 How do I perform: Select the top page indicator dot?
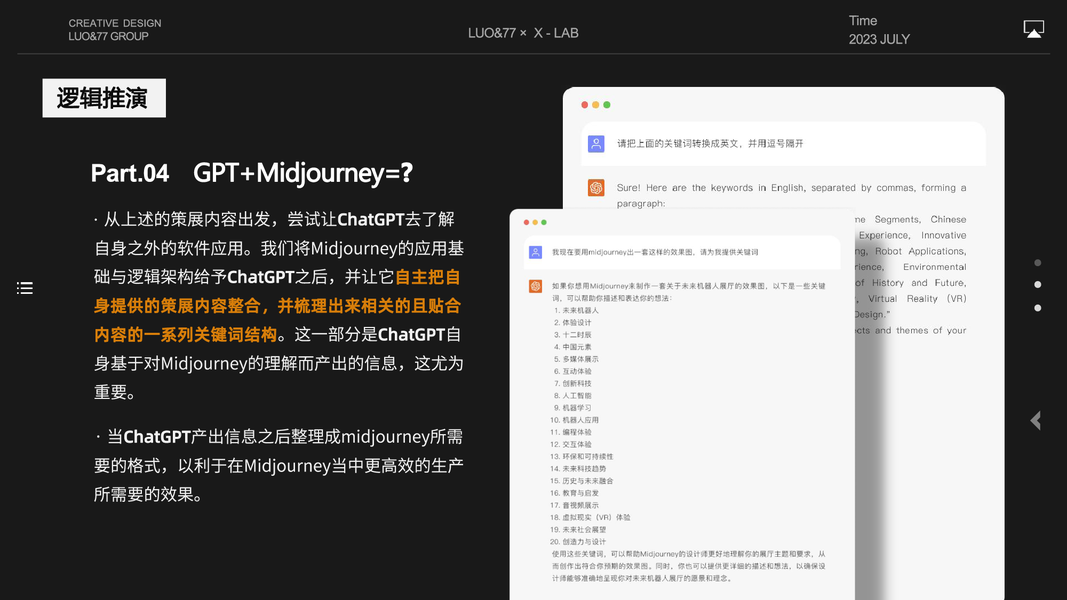1037,263
